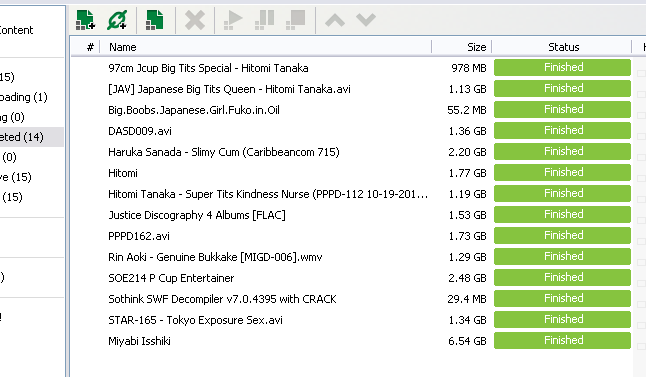Click the 1.19 GB size cell

tap(467, 194)
